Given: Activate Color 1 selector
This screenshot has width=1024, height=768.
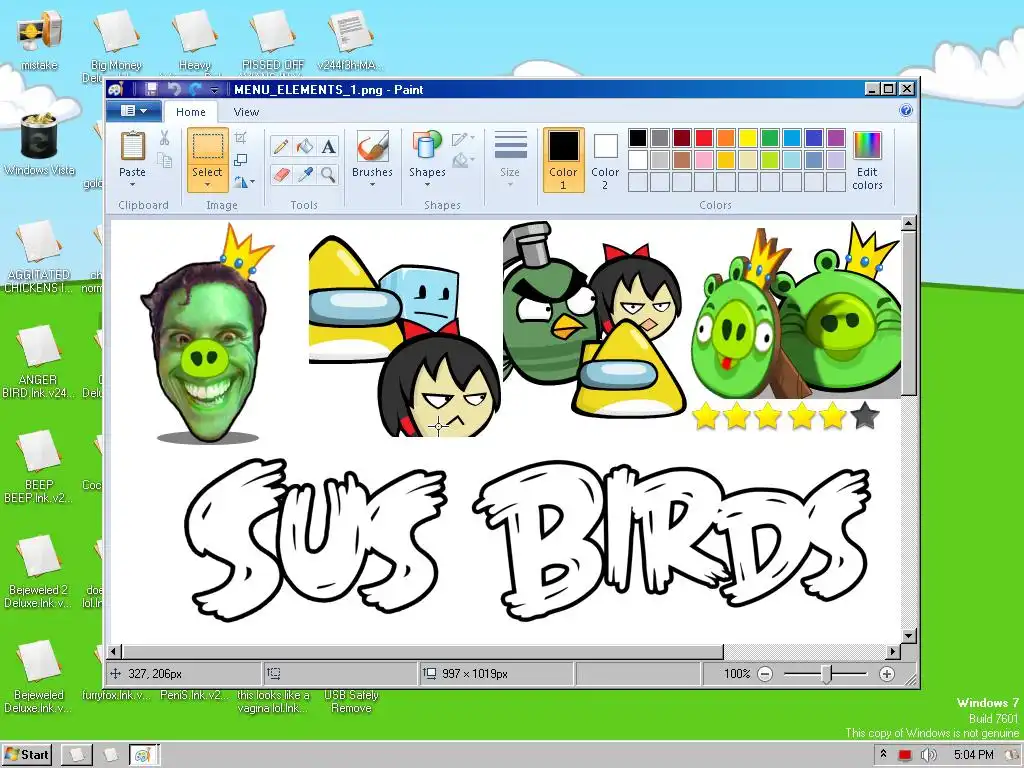Looking at the screenshot, I should point(563,160).
